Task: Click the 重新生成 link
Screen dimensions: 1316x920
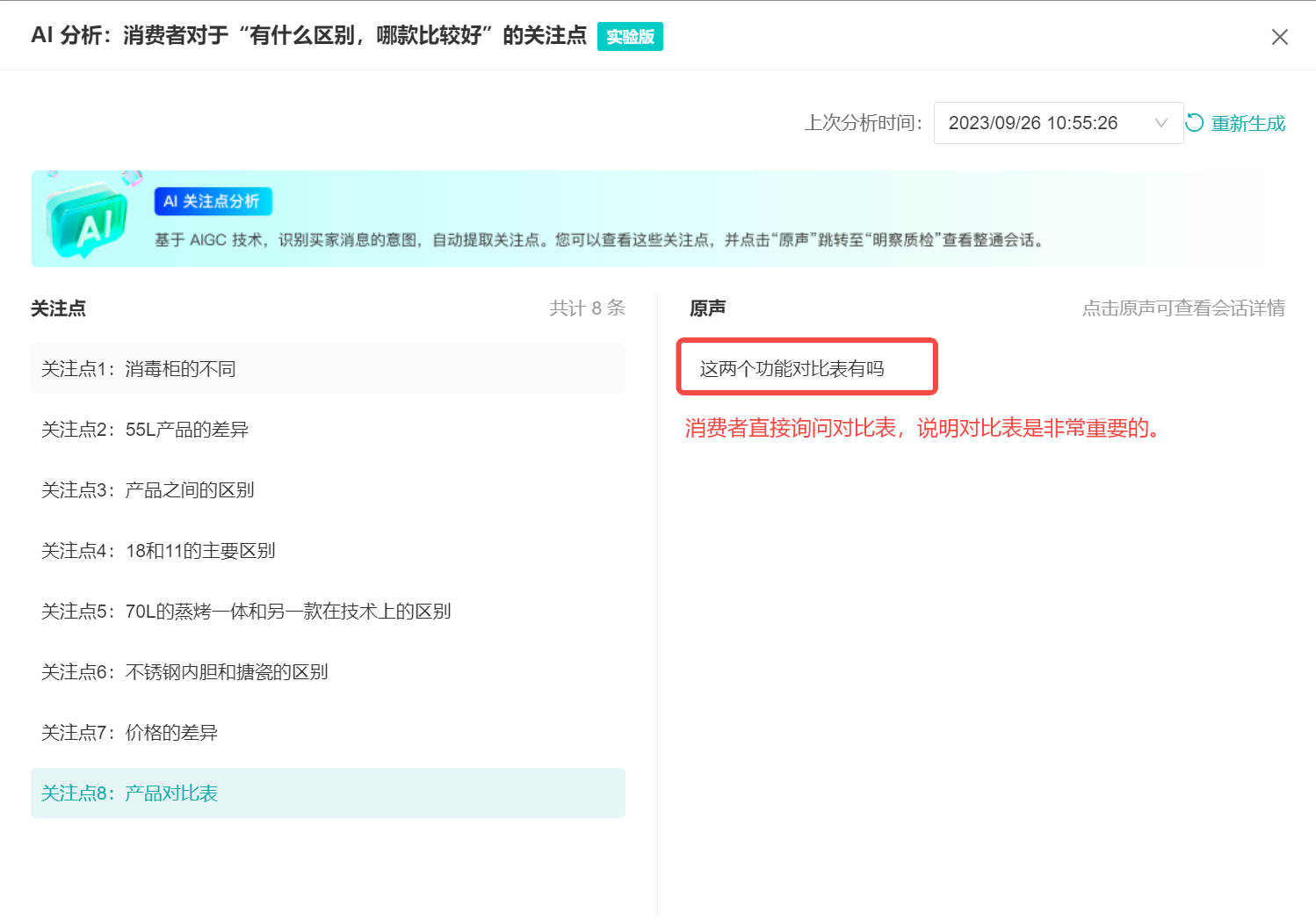Action: (1247, 124)
